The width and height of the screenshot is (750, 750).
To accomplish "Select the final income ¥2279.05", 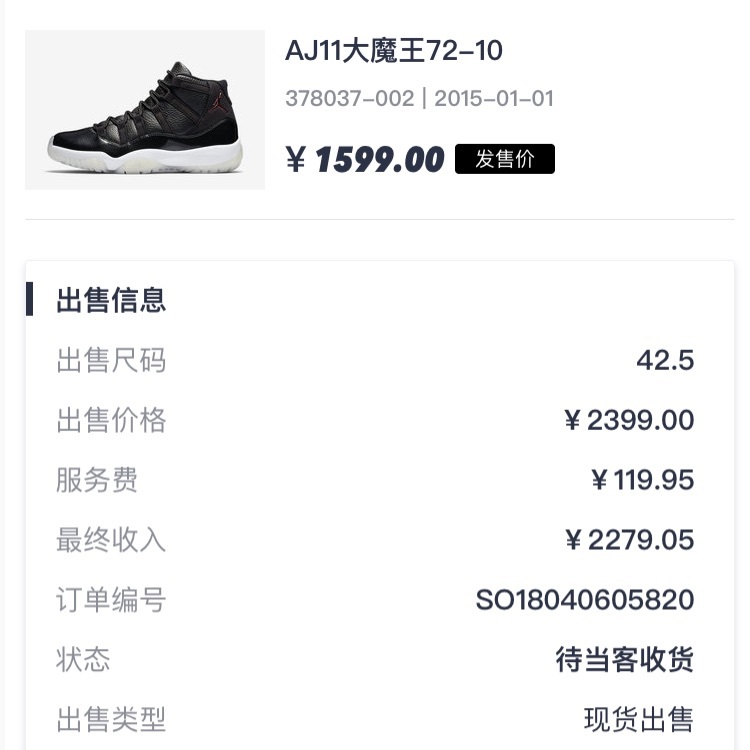I will click(629, 540).
